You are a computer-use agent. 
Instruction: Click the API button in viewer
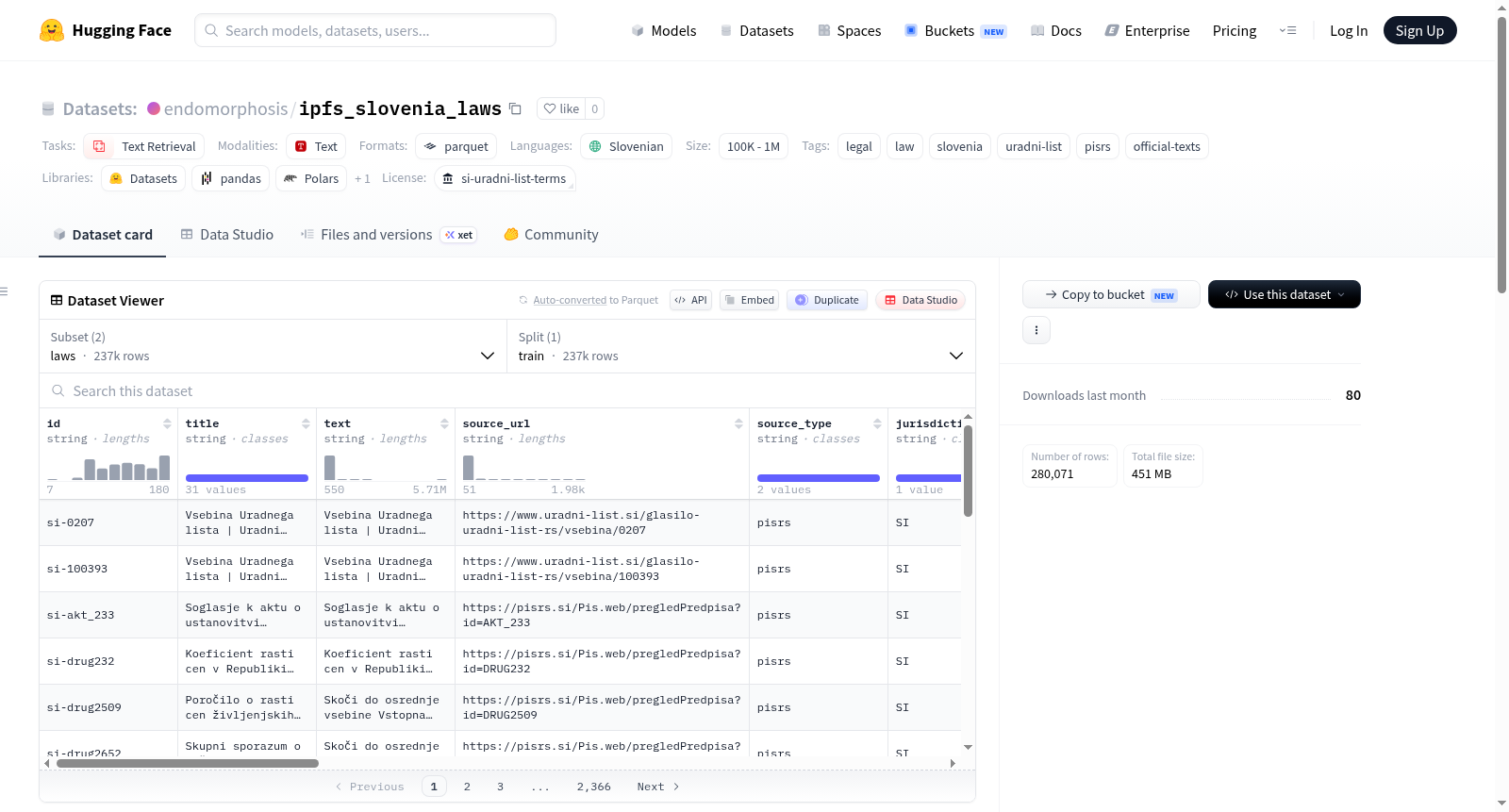pos(690,300)
